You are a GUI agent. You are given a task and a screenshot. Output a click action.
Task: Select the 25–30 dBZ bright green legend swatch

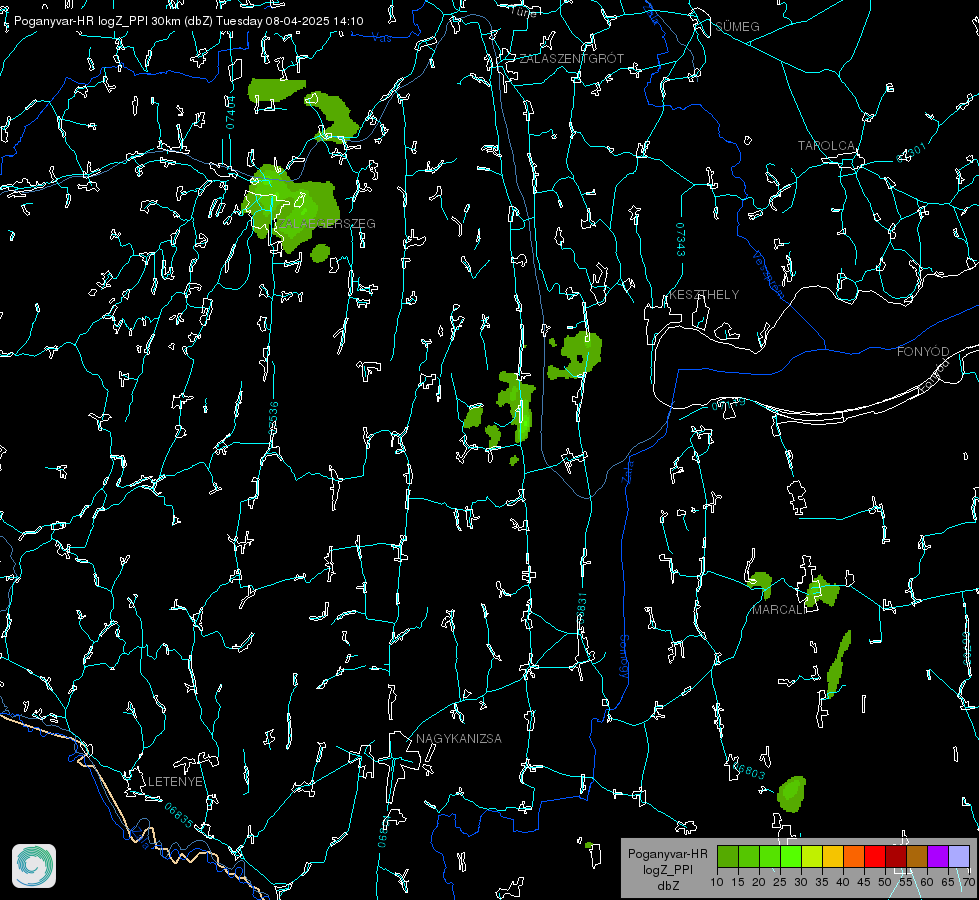pos(791,857)
